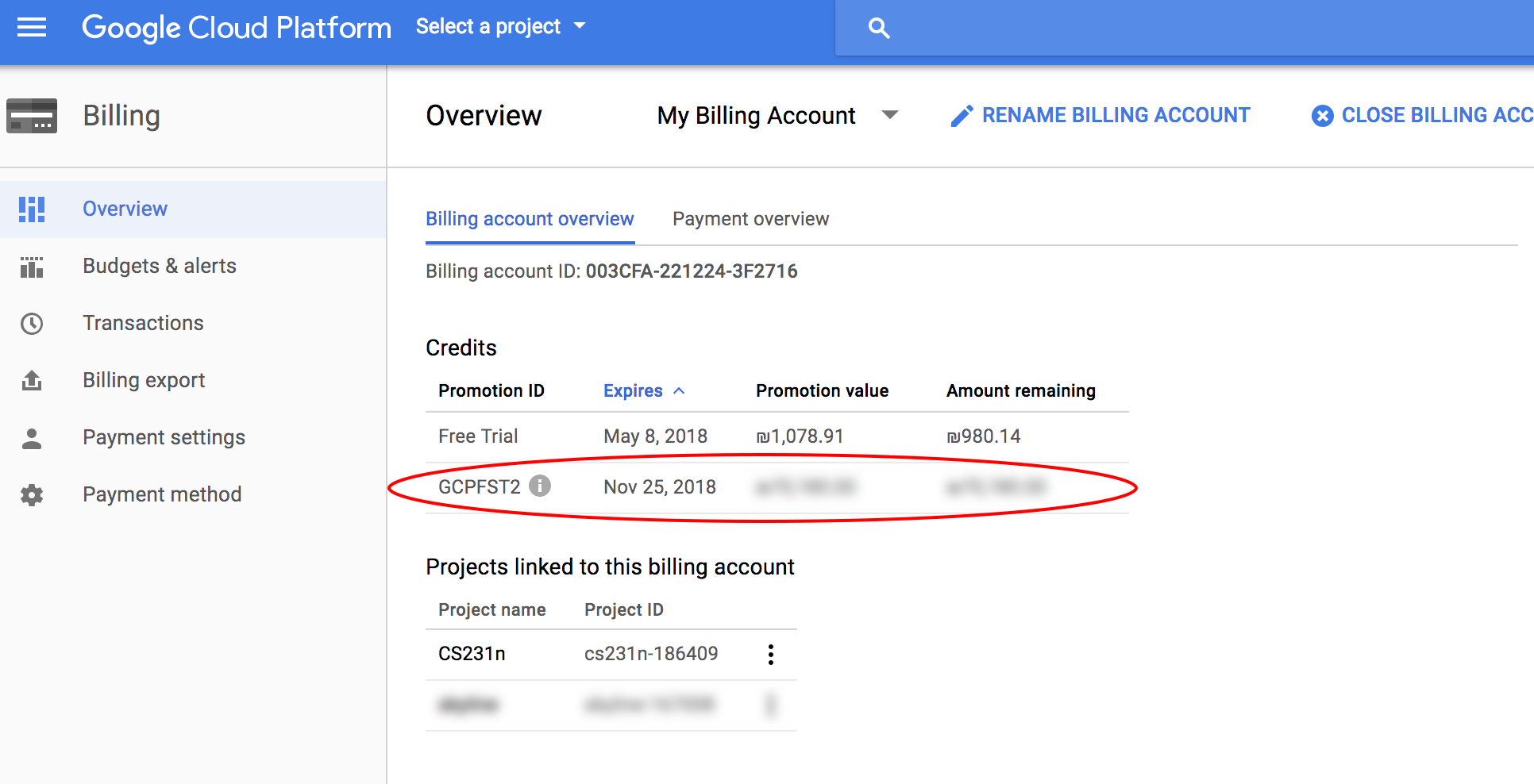Screen dimensions: 1534x784
Task: Sort credits by Expires column
Action: click(644, 390)
